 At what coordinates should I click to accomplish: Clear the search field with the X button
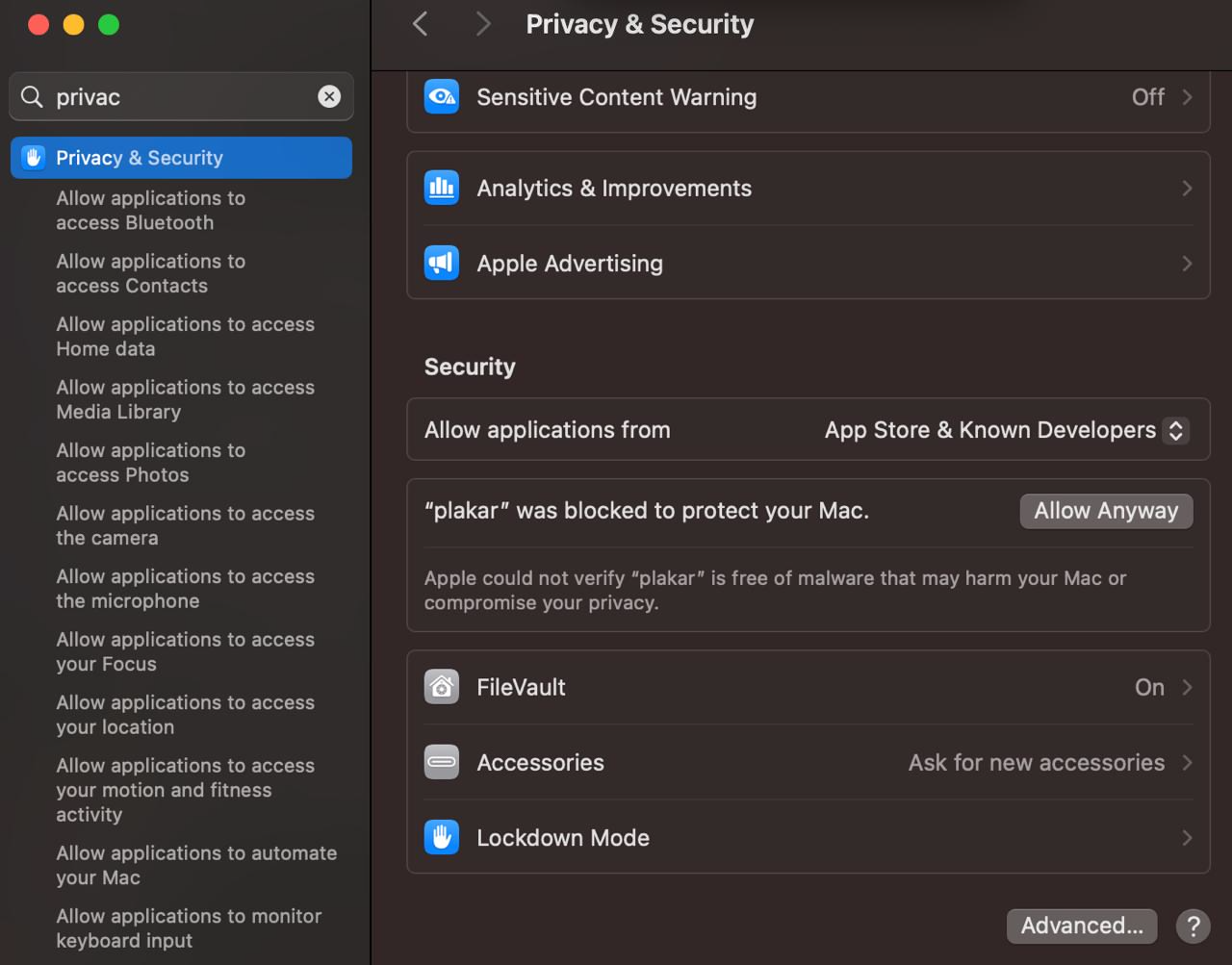pos(329,96)
